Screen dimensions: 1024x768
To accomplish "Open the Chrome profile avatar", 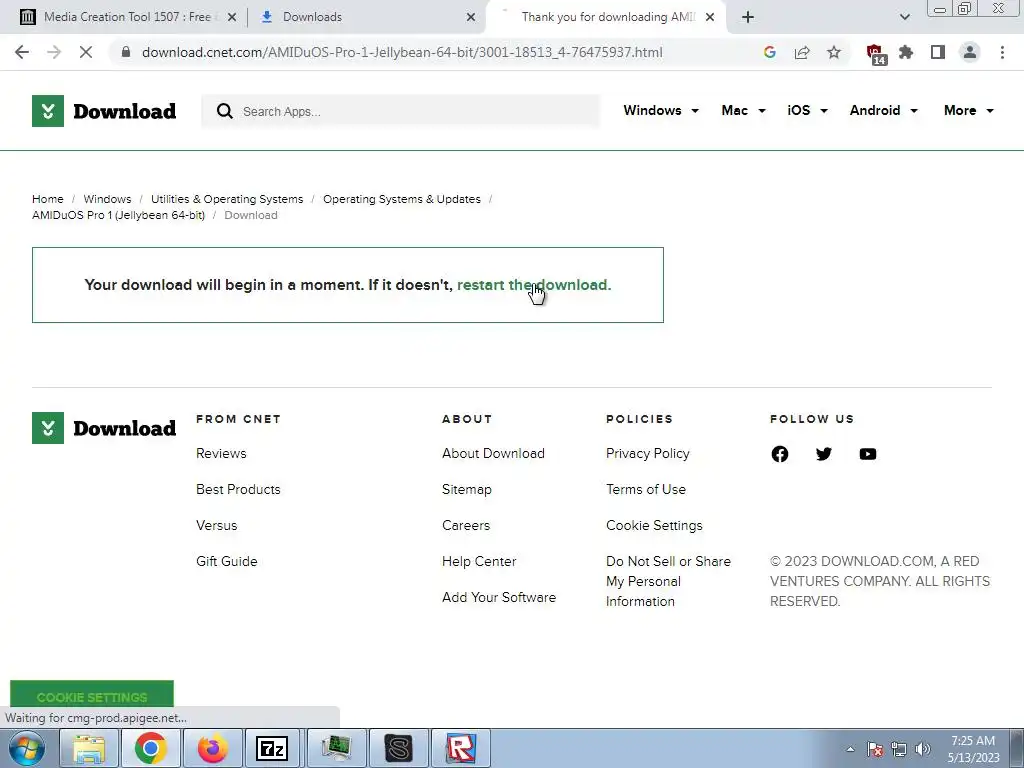I will [x=970, y=52].
